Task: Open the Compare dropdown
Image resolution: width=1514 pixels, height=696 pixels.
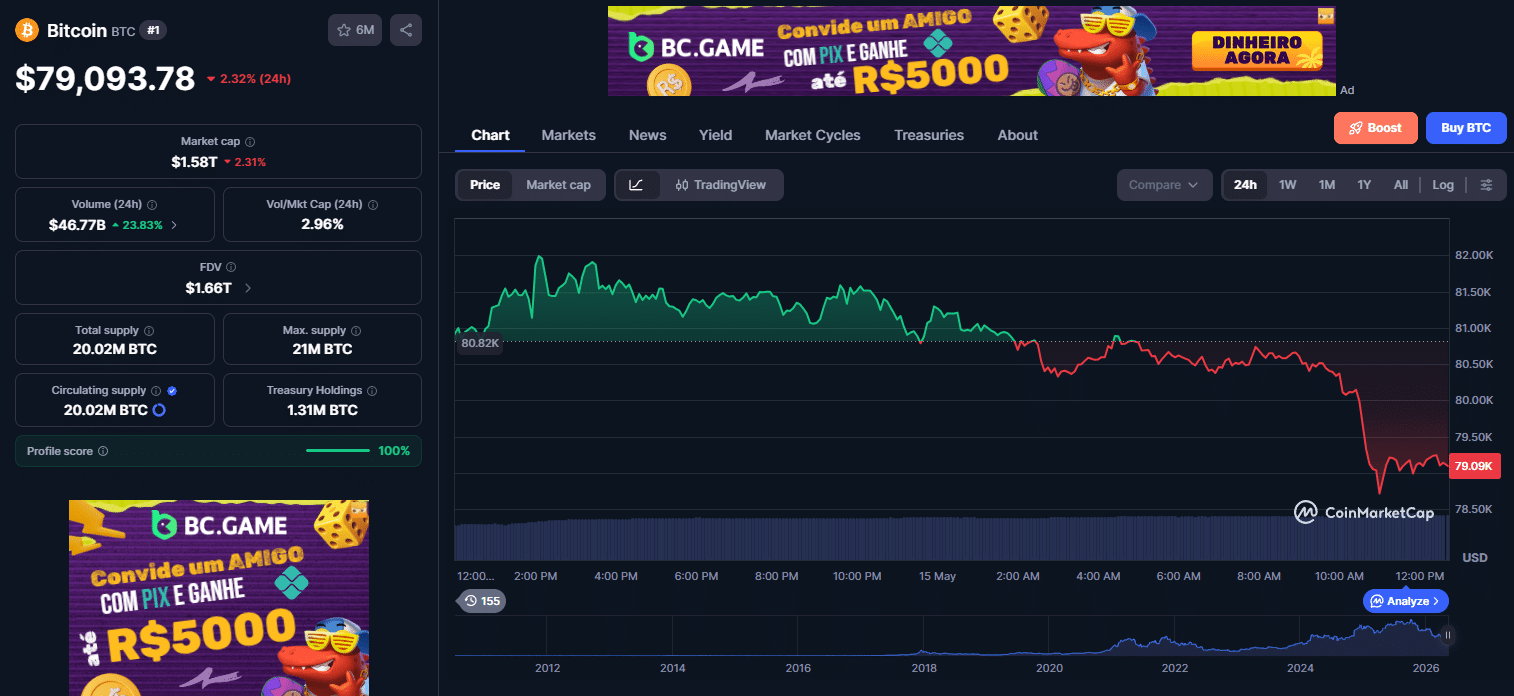Action: (x=1164, y=185)
